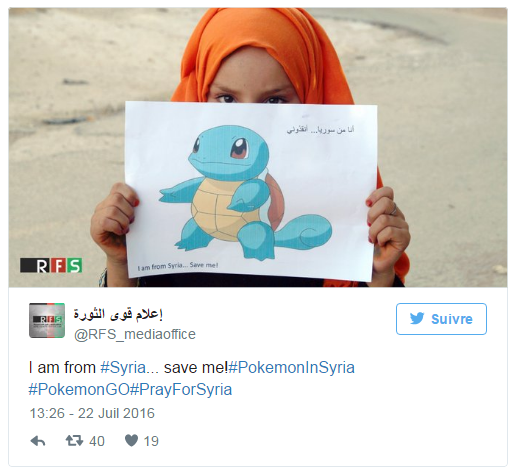Open the #PokemonGO hashtag
The width and height of the screenshot is (515, 474).
click(79, 389)
